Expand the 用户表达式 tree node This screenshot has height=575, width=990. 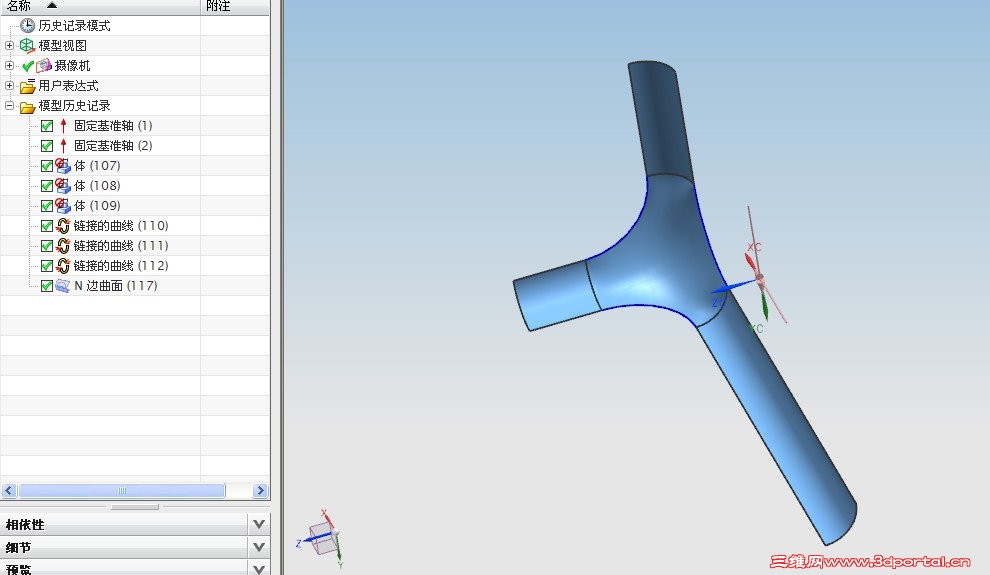(x=9, y=85)
